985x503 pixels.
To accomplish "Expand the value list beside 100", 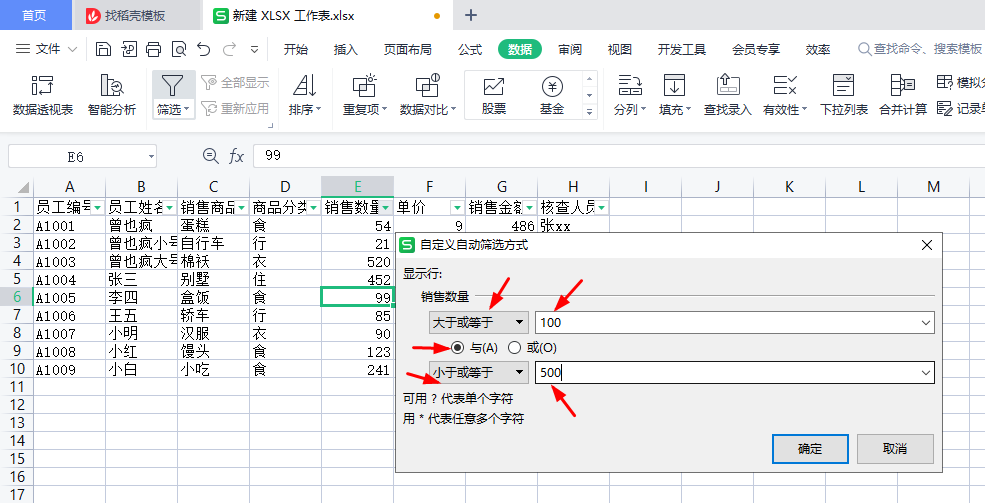I will [x=925, y=323].
